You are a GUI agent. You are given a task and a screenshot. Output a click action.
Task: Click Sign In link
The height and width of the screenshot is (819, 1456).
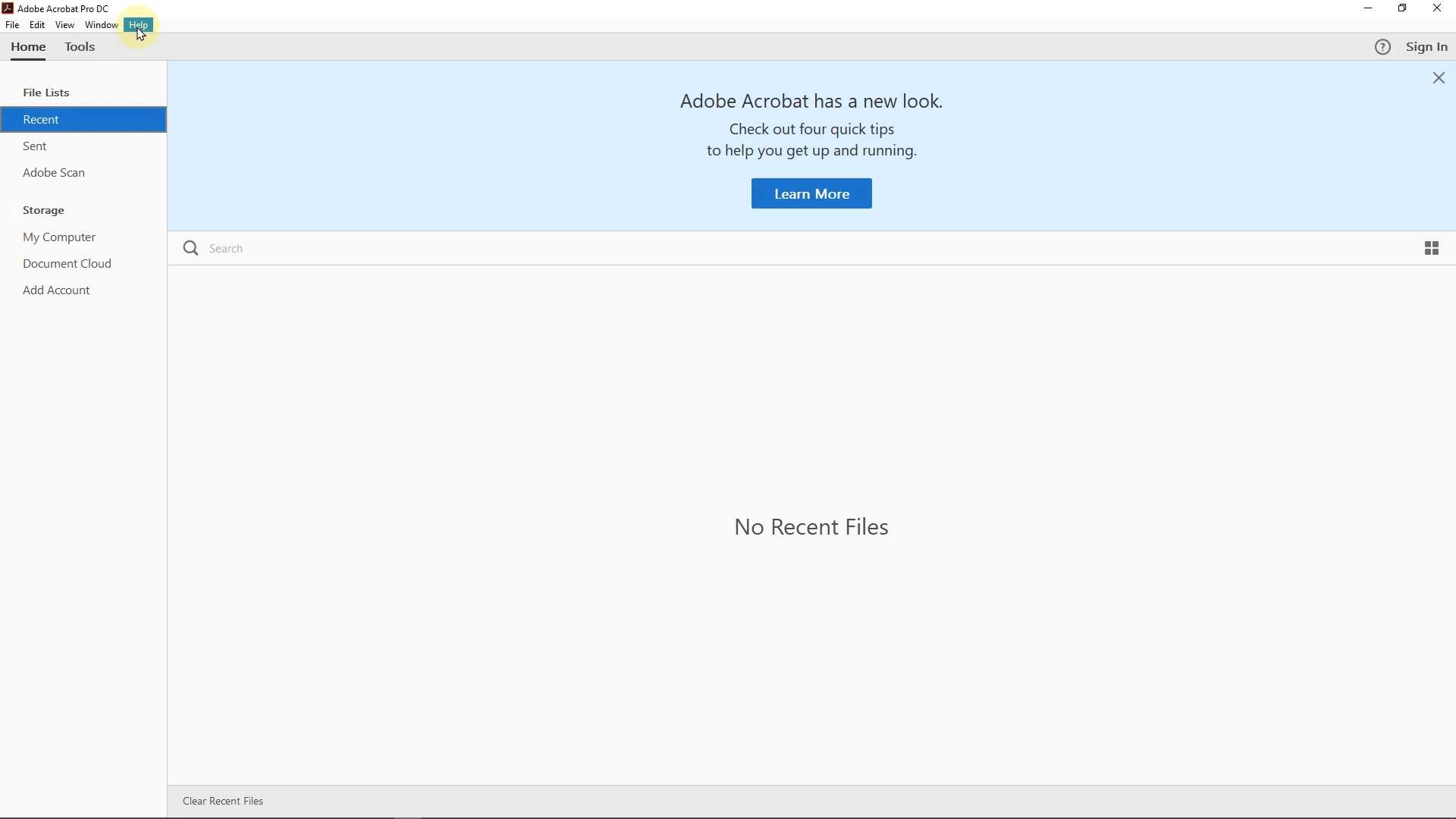1427,48
